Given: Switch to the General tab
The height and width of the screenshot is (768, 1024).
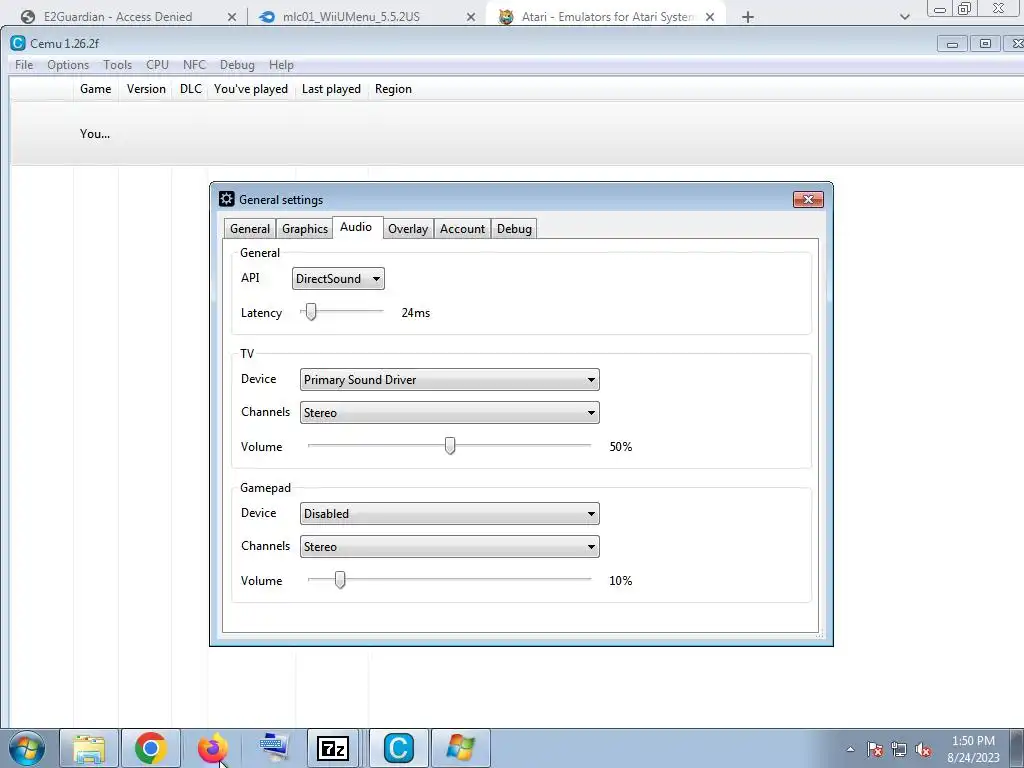Looking at the screenshot, I should click(249, 229).
